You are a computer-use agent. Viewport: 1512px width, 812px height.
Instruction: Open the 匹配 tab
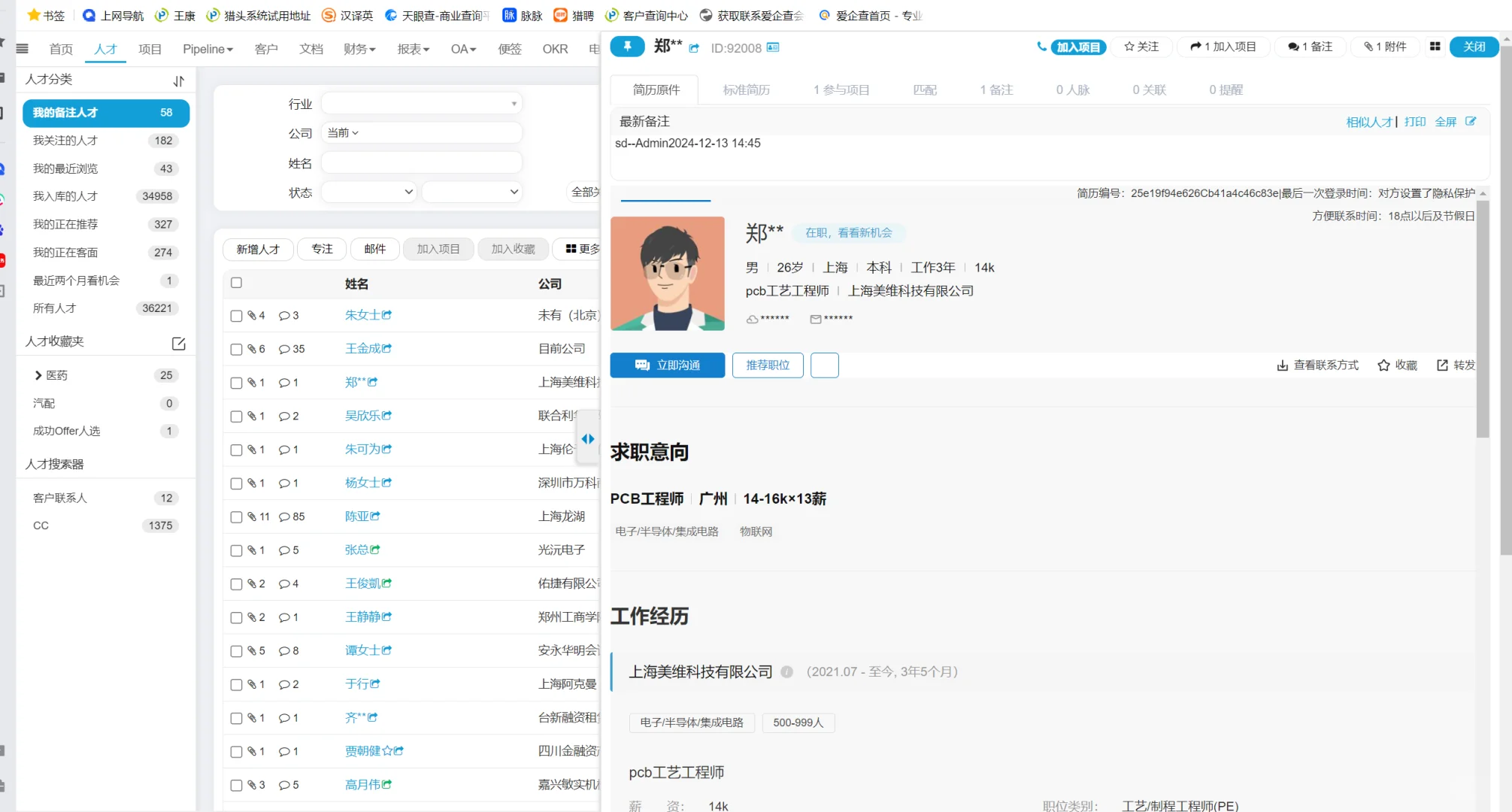pyautogui.click(x=925, y=89)
